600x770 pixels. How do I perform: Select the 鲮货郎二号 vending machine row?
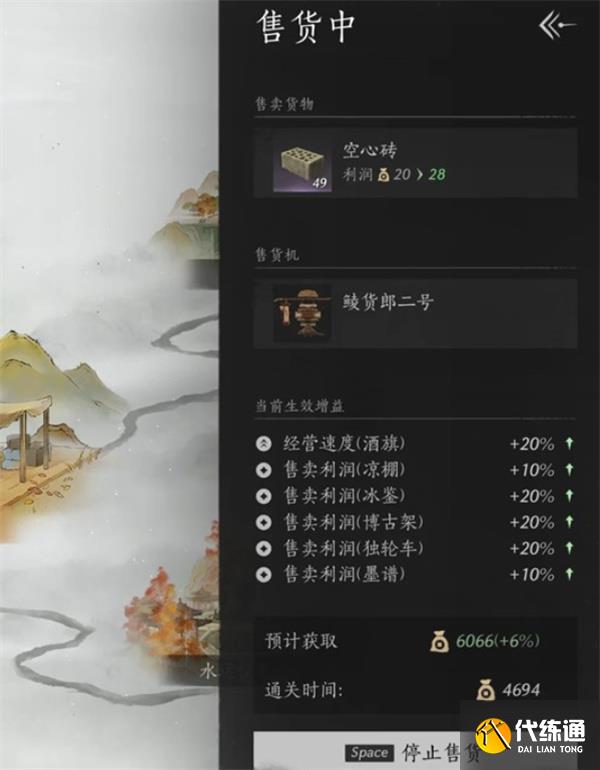pyautogui.click(x=415, y=313)
